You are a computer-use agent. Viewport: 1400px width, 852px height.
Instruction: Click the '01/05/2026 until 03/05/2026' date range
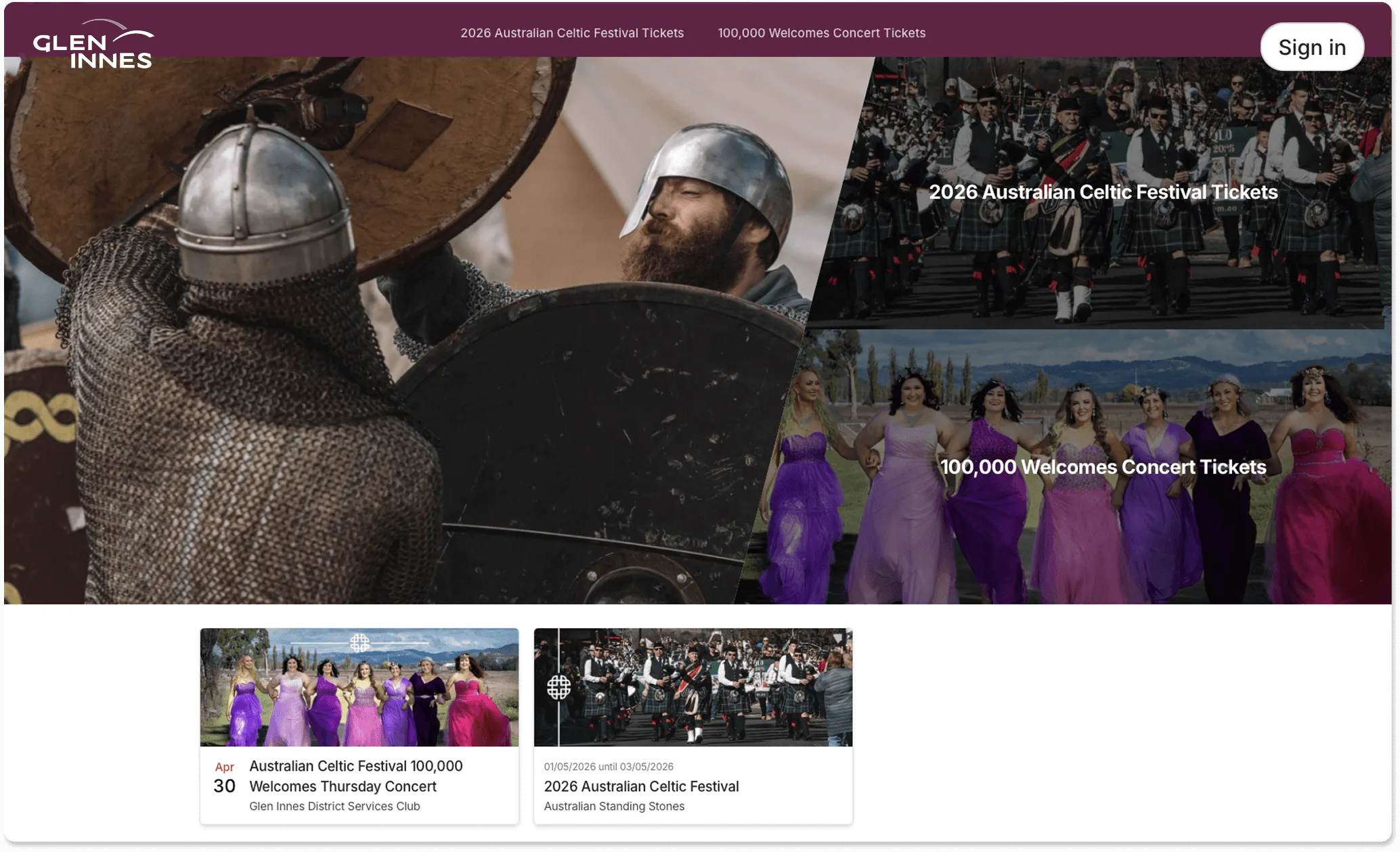(x=608, y=767)
